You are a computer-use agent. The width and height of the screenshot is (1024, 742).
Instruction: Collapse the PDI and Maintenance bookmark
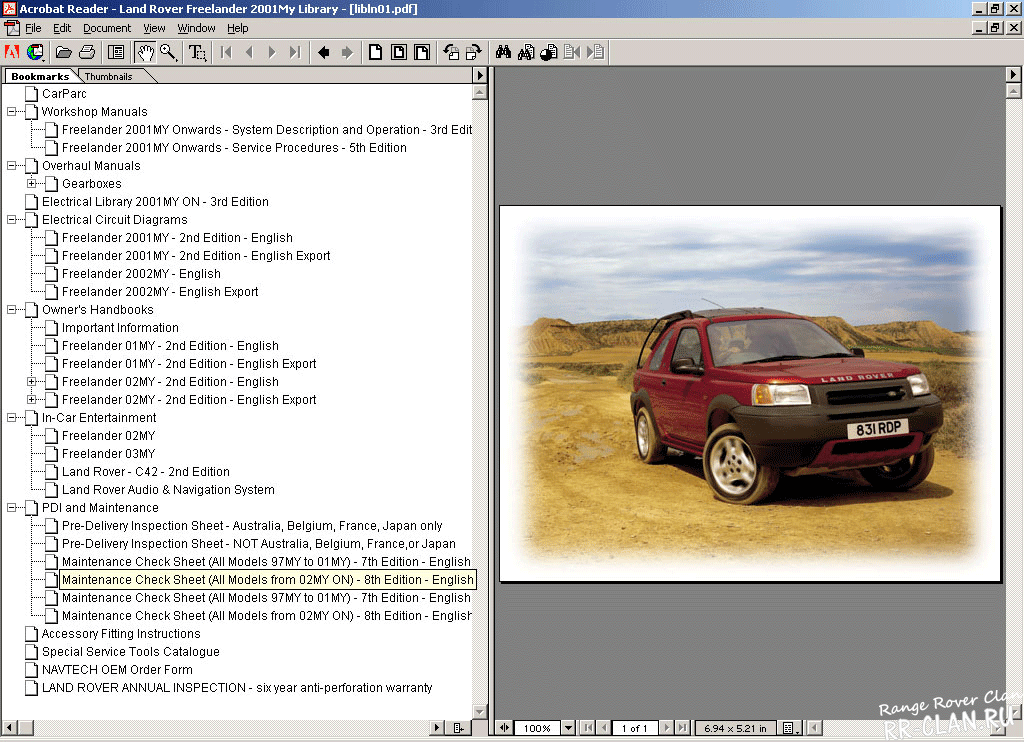point(12,508)
